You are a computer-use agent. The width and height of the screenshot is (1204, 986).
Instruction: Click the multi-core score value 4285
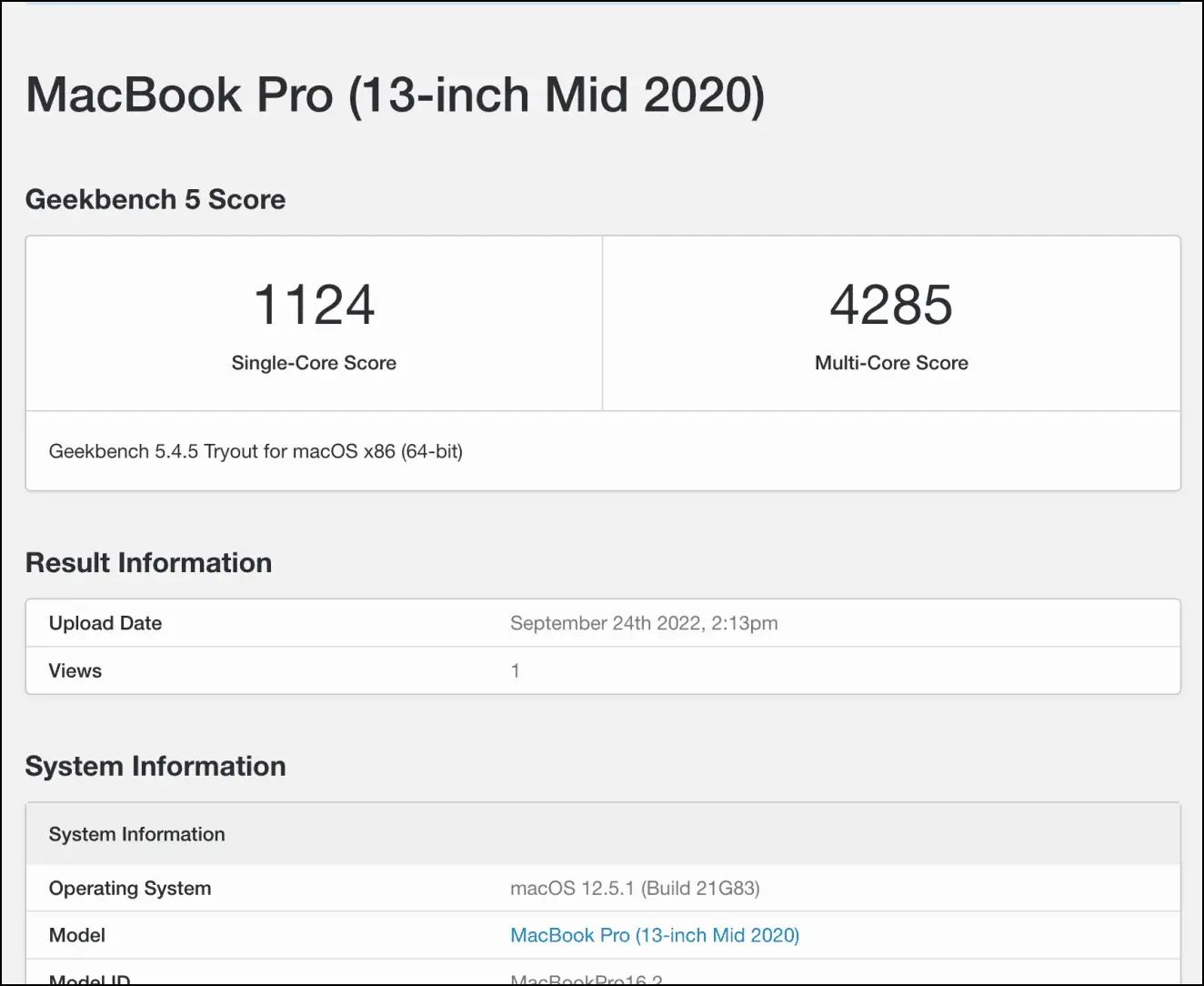(x=891, y=304)
